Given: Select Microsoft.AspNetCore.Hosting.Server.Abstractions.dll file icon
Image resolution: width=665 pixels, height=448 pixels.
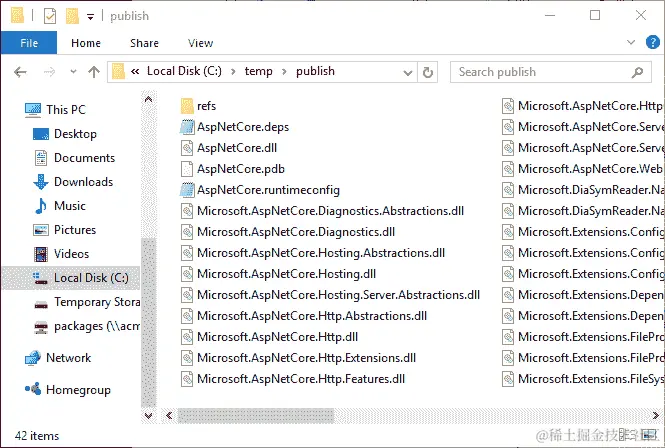Looking at the screenshot, I should [x=187, y=295].
